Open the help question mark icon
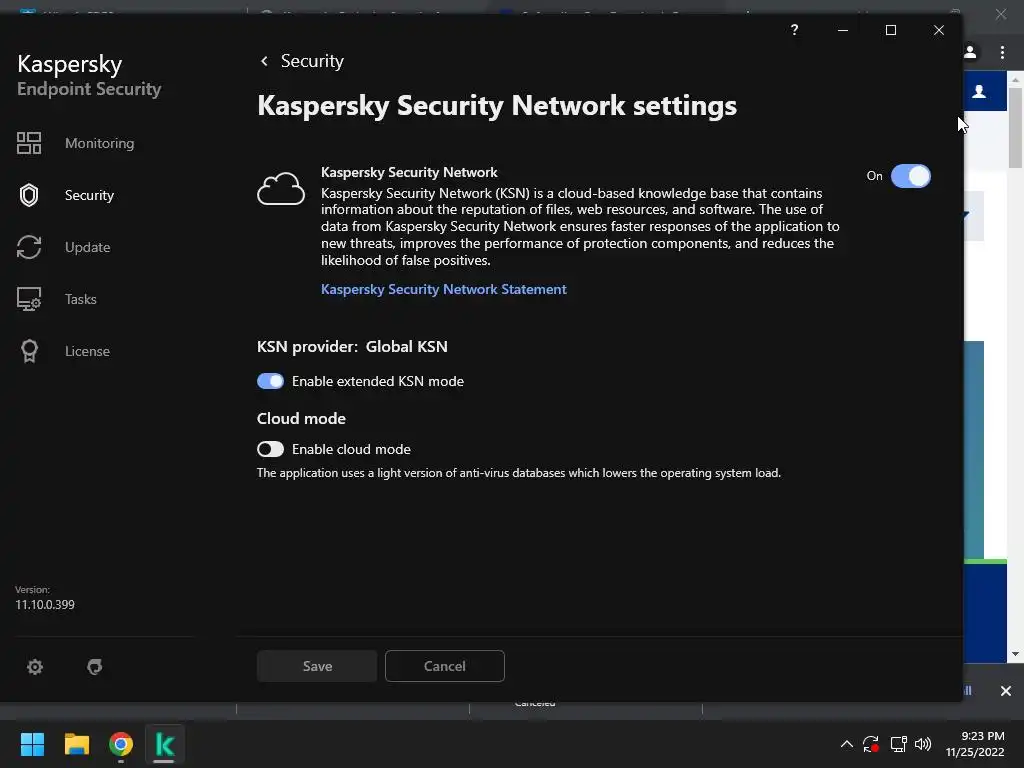 [794, 30]
